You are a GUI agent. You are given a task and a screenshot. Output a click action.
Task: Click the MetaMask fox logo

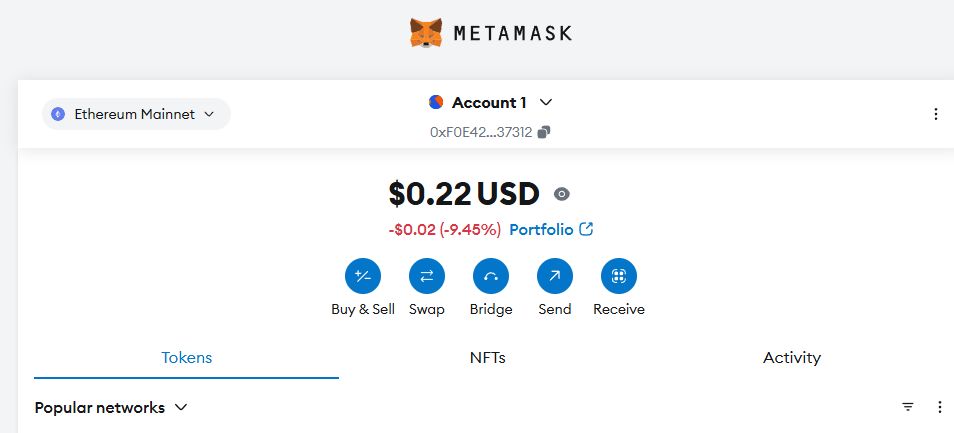[x=426, y=33]
